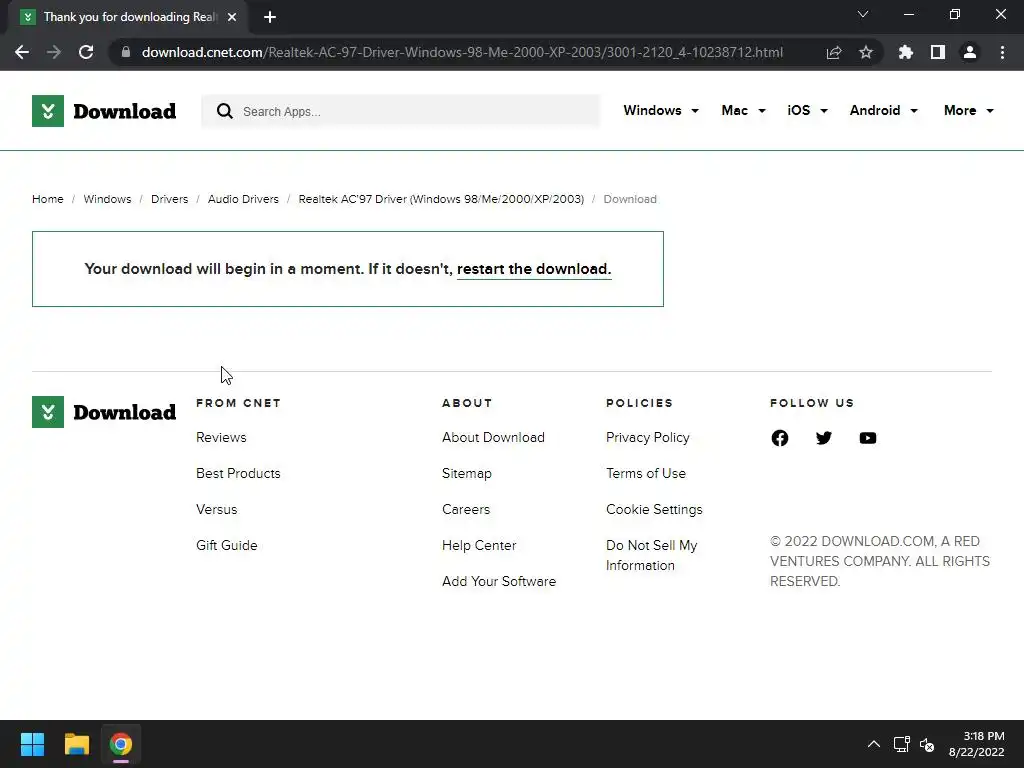Click the share this page icon

[x=834, y=52]
